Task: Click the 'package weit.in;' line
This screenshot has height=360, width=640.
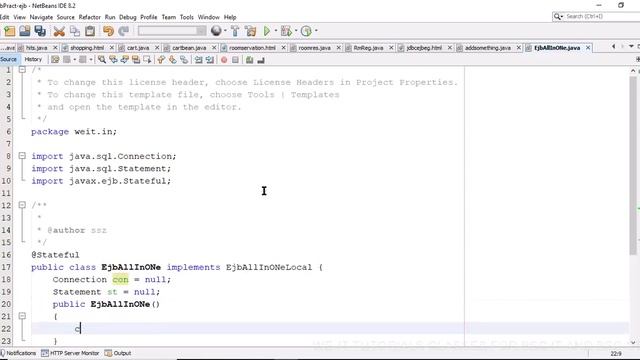Action: click(x=74, y=131)
